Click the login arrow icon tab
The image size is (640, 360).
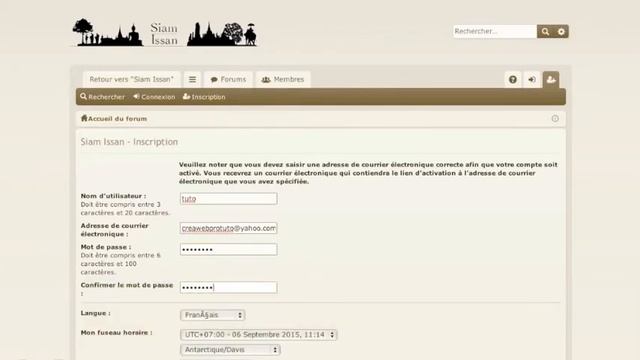[x=532, y=80]
